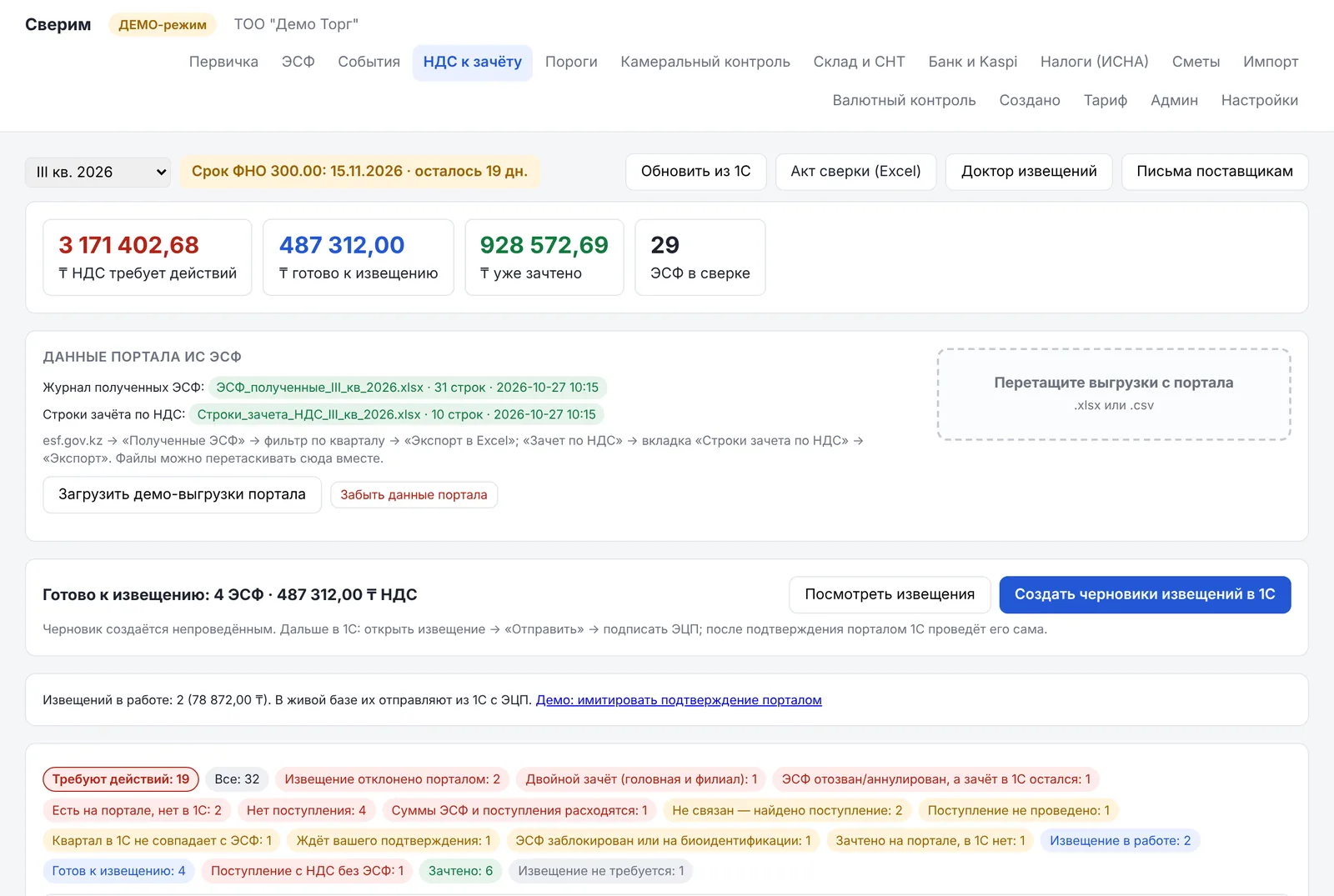Screen dimensions: 1334x896
Task: Go to the Сметы tab
Action: point(1196,62)
